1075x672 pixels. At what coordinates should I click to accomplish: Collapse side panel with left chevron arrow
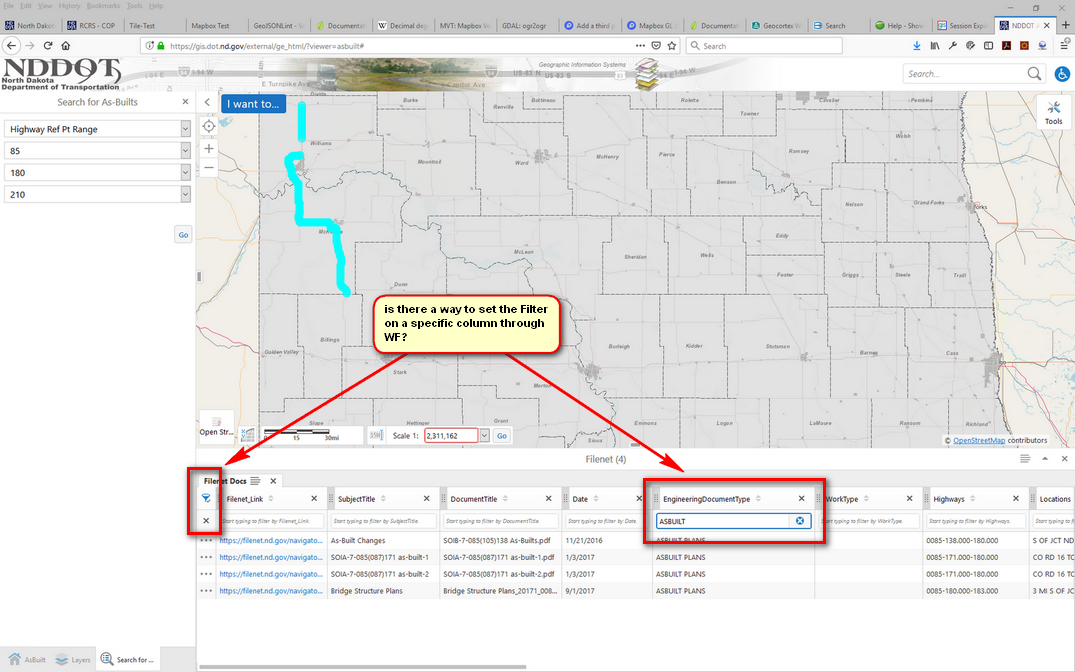click(207, 102)
